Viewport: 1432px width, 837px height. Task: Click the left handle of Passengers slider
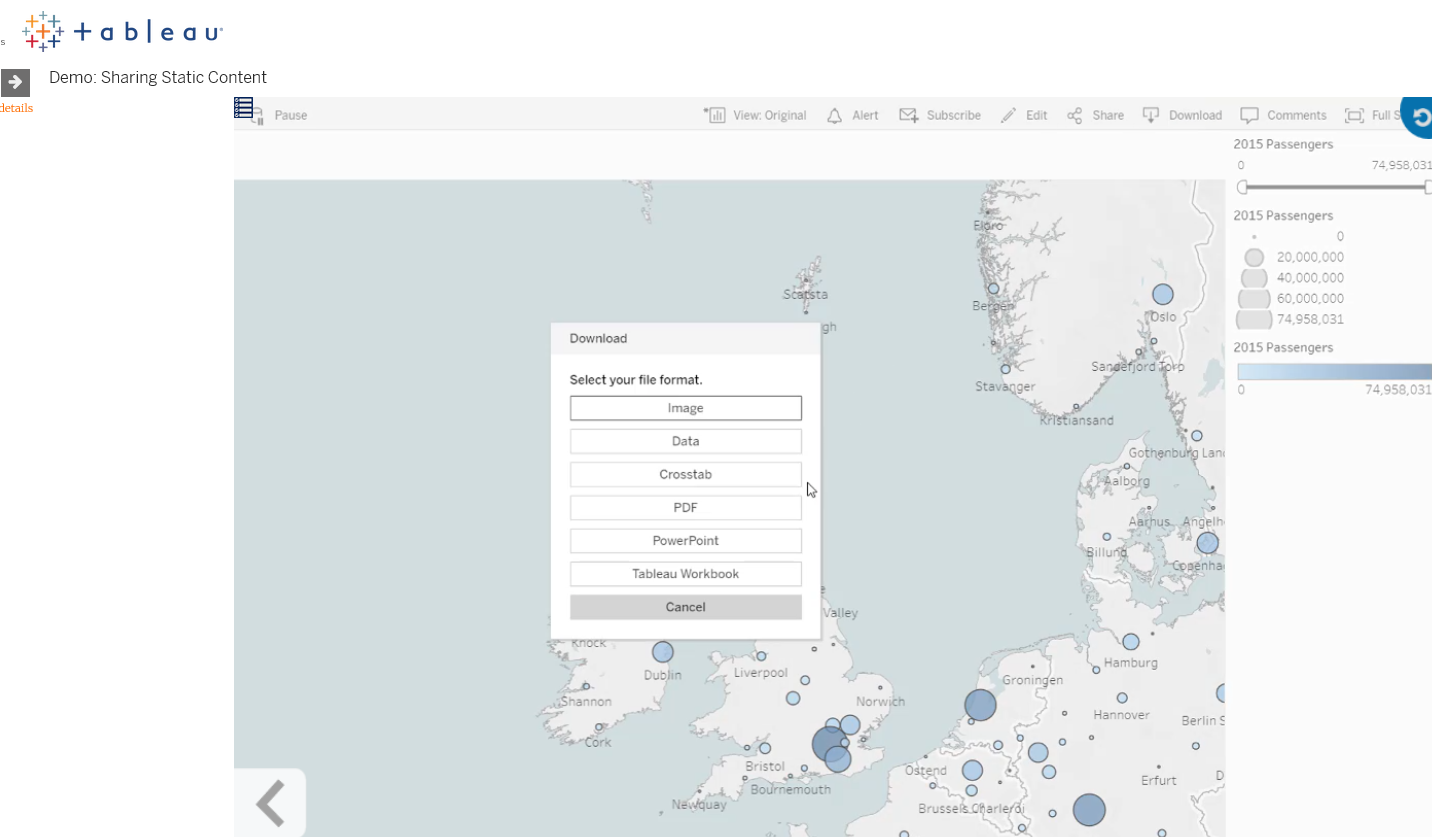coord(1242,187)
